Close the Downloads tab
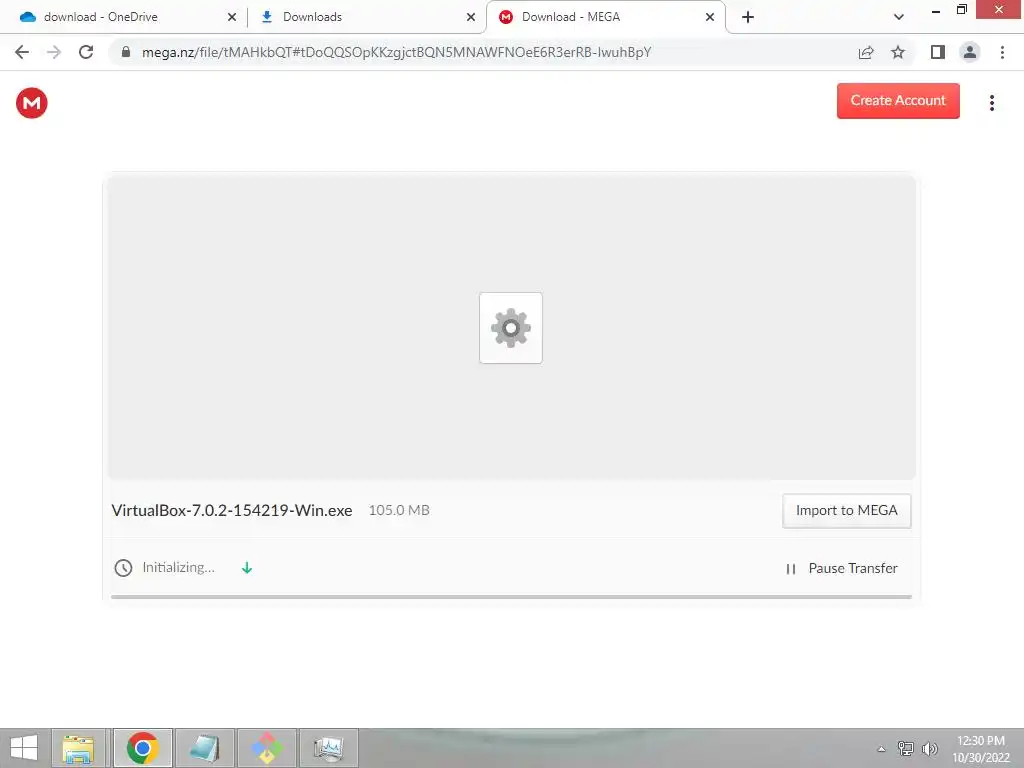The height and width of the screenshot is (768, 1024). point(471,17)
